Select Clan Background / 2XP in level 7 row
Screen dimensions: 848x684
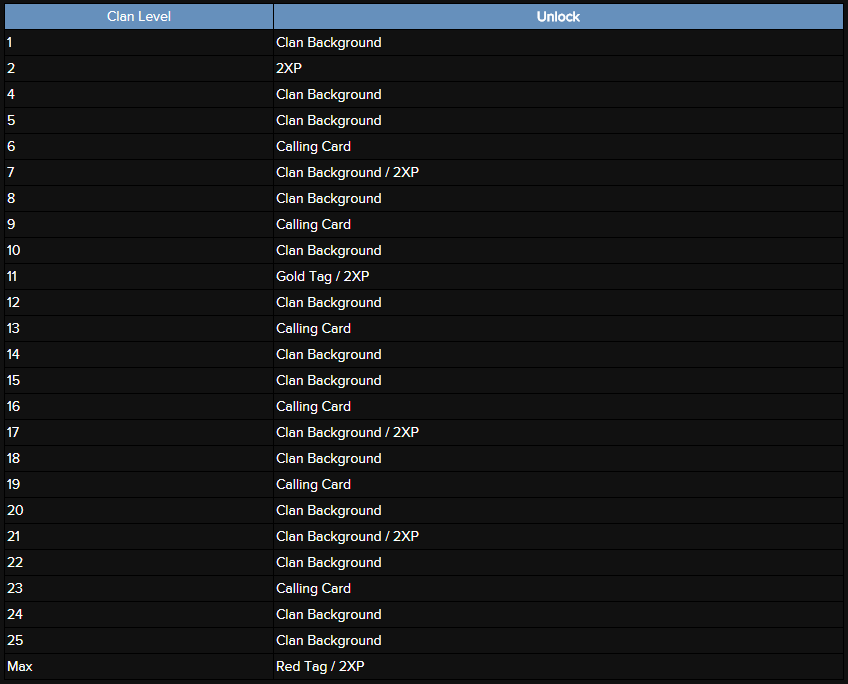tap(558, 172)
